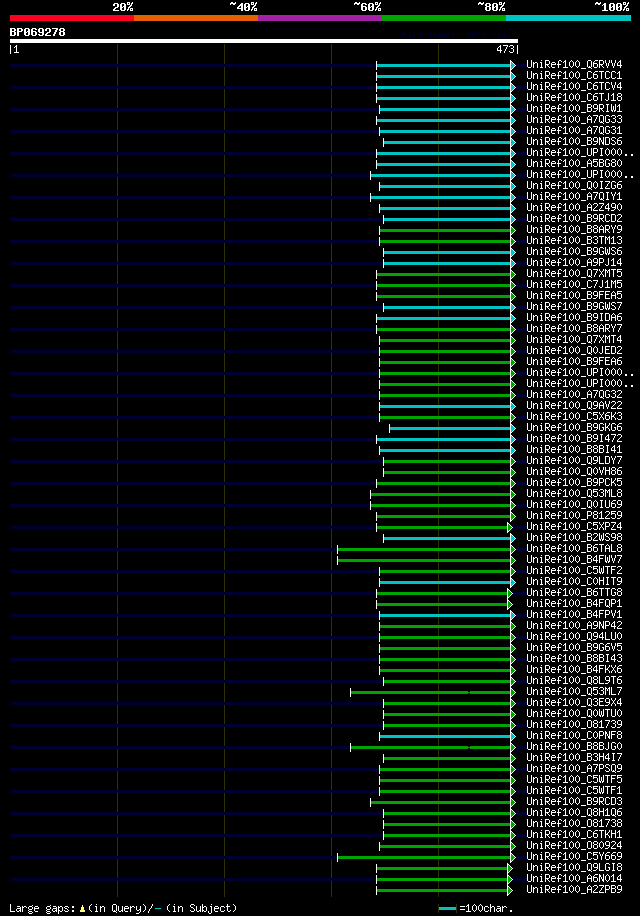Screen dimensions: 640x916
Task: Open hit UniRef100_B9GKG6
Action: pos(574,428)
